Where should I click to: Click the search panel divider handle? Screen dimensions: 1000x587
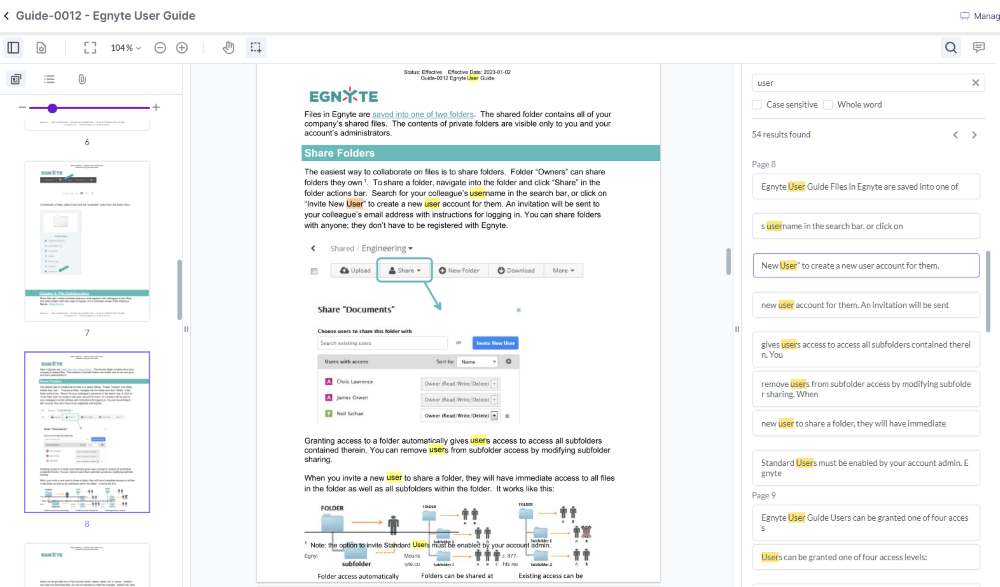(x=737, y=329)
